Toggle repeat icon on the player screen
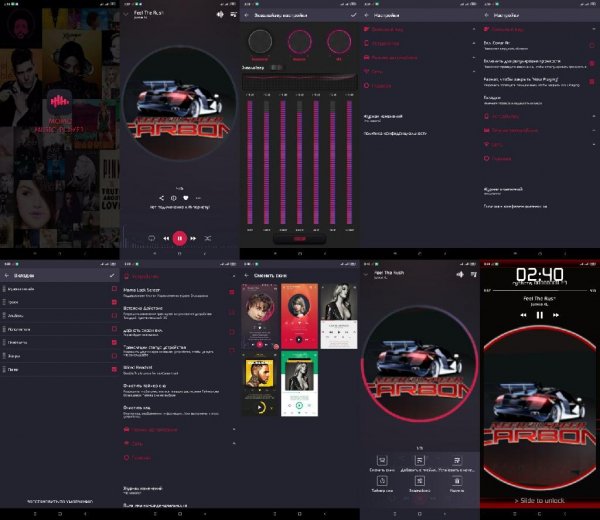This screenshot has height=520, width=600. click(152, 238)
